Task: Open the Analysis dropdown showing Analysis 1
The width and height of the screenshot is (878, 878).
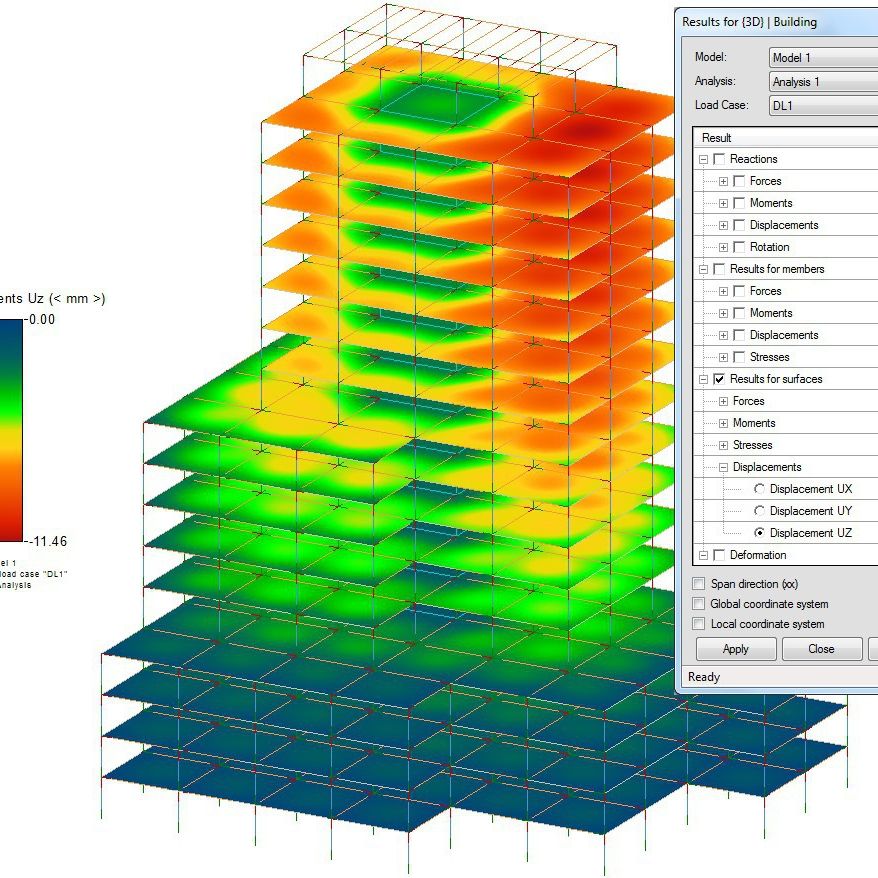Action: pos(823,82)
